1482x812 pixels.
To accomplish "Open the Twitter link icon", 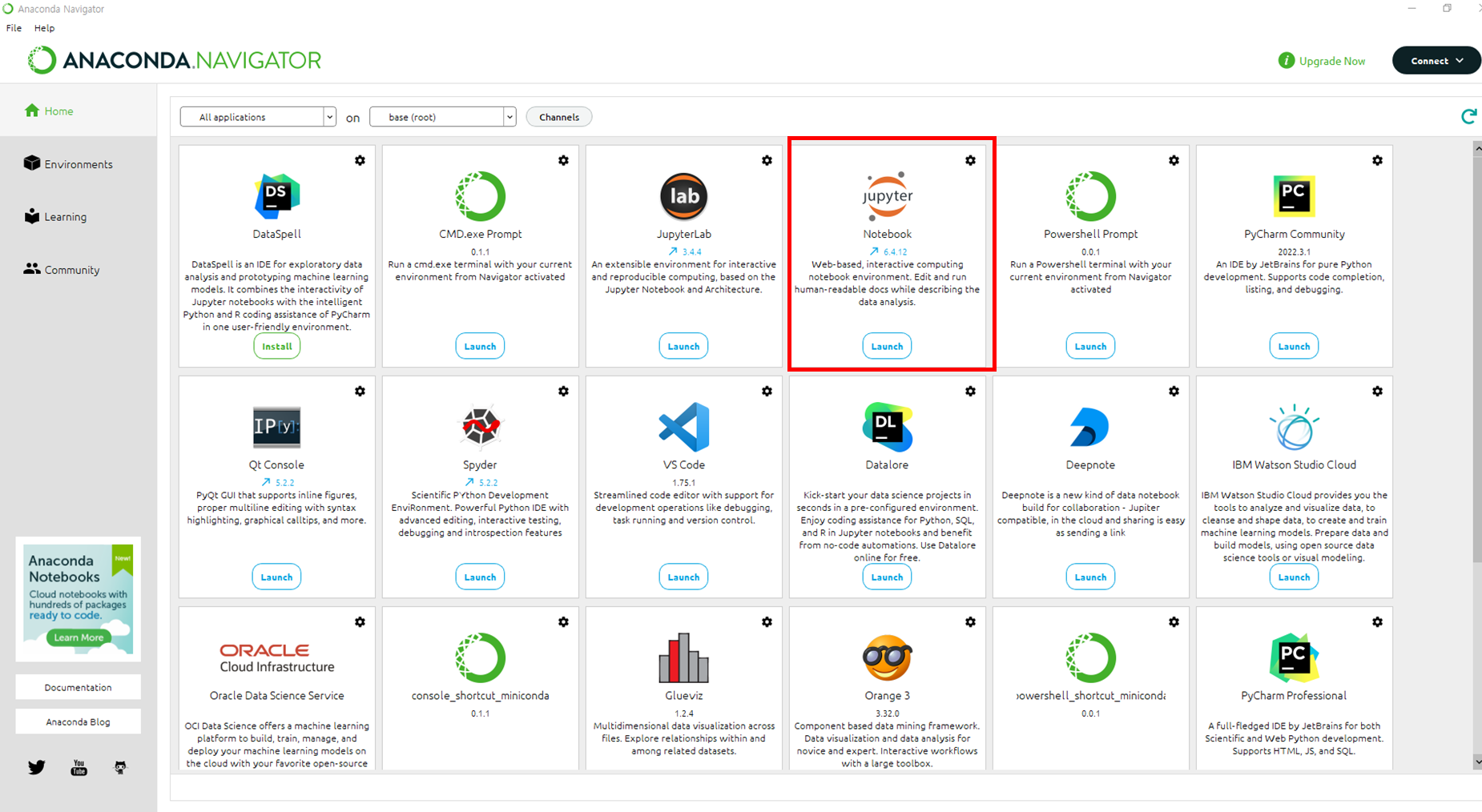I will pyautogui.click(x=36, y=767).
